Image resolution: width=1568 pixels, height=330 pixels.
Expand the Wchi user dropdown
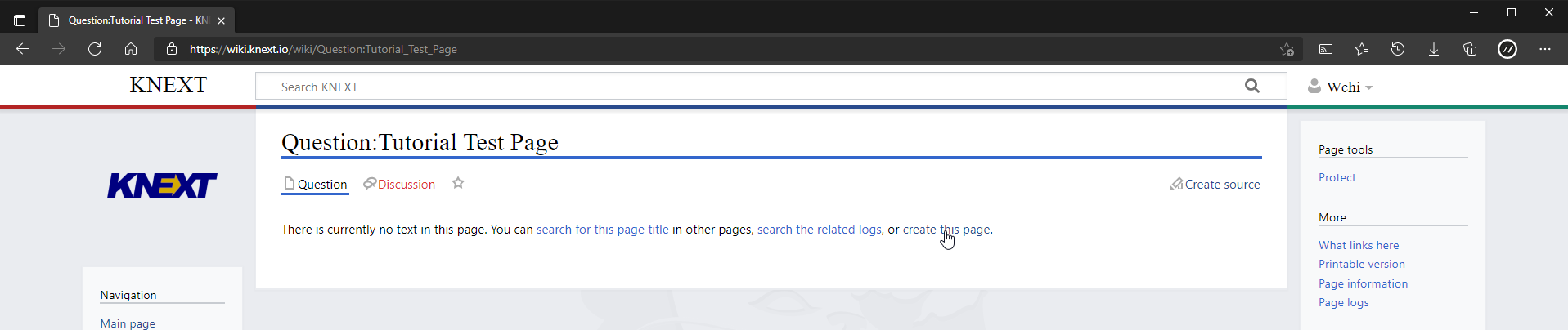(x=1340, y=87)
